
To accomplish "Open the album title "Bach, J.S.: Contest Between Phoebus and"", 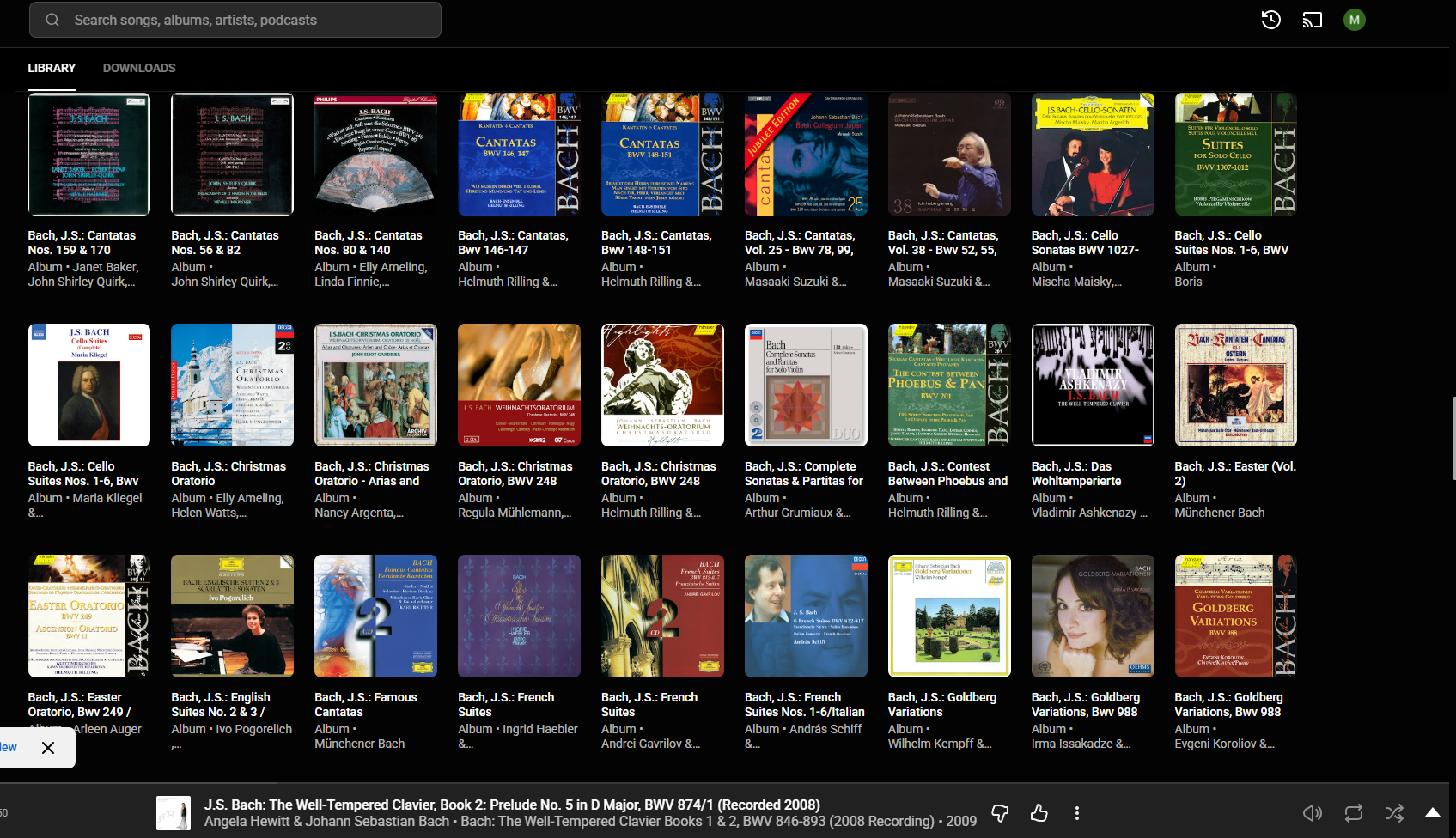I will click(947, 473).
